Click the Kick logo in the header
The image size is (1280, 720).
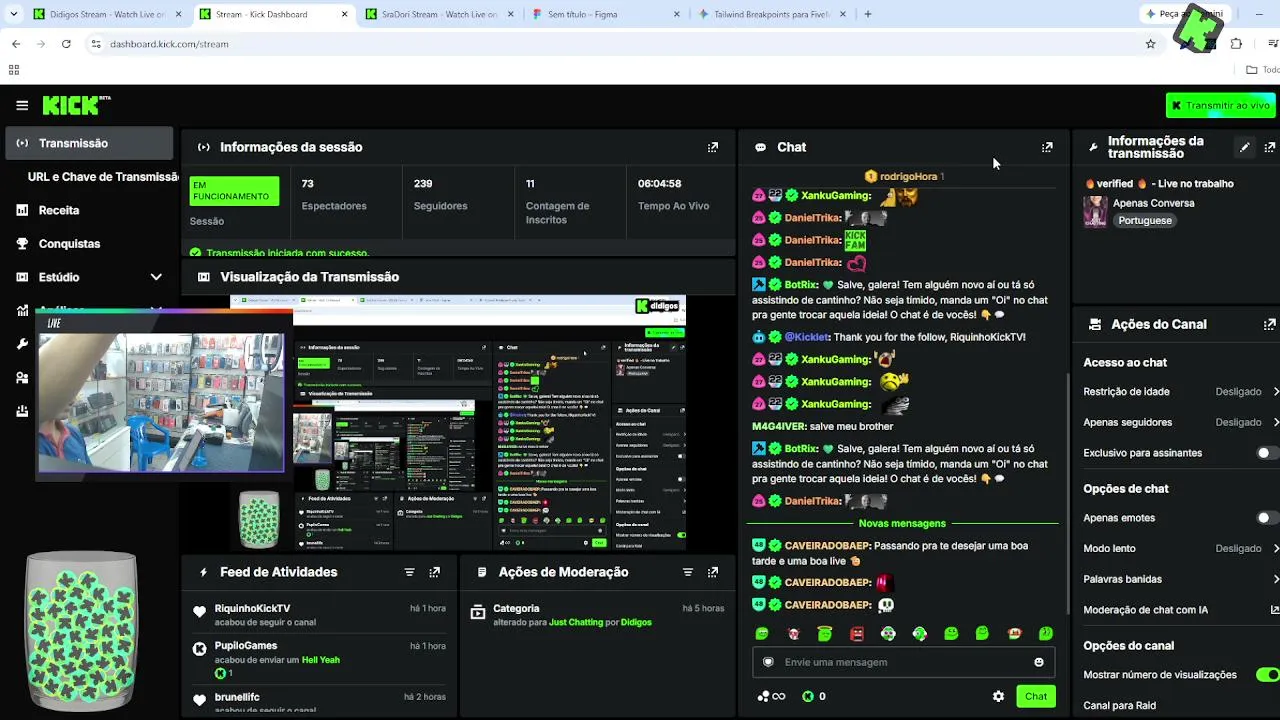pos(76,105)
